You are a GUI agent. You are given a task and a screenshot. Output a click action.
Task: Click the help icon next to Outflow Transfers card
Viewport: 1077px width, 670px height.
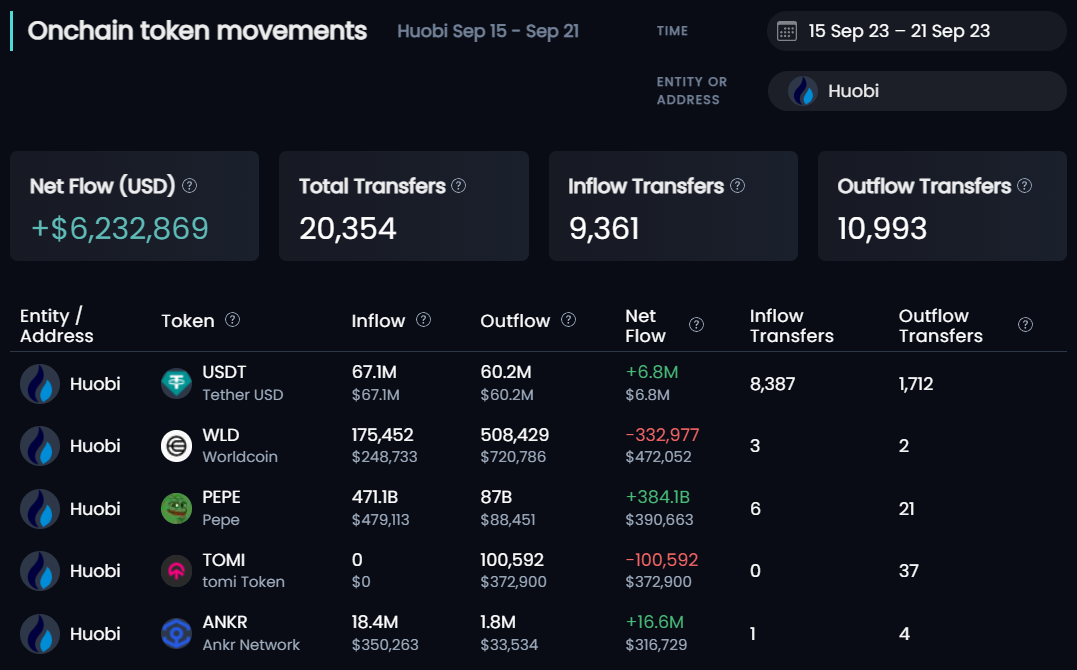pyautogui.click(x=1025, y=186)
